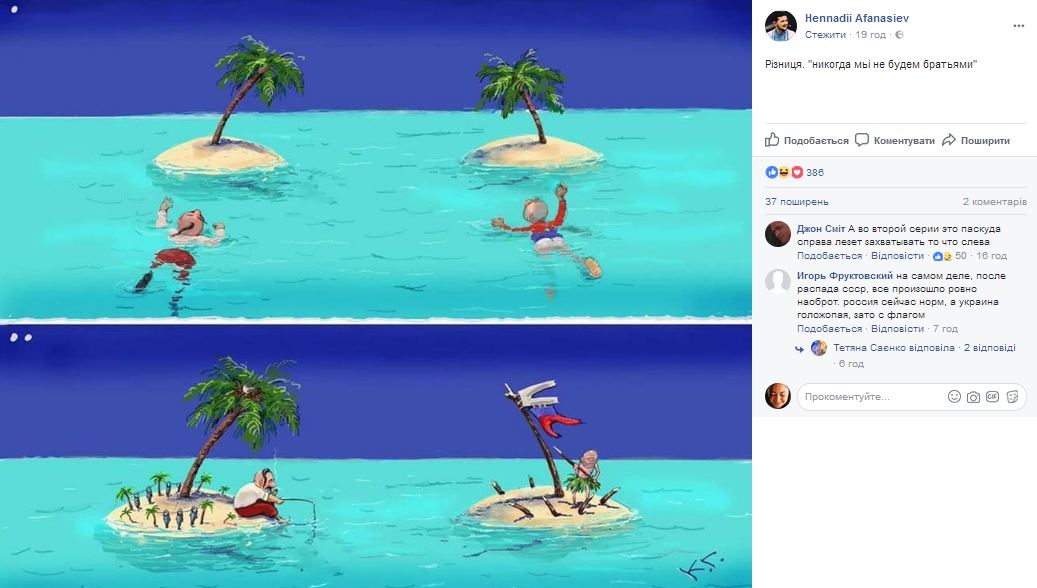The width and height of the screenshot is (1037, 588).
Task: Click the Коментувати speech bubble icon
Action: click(863, 140)
